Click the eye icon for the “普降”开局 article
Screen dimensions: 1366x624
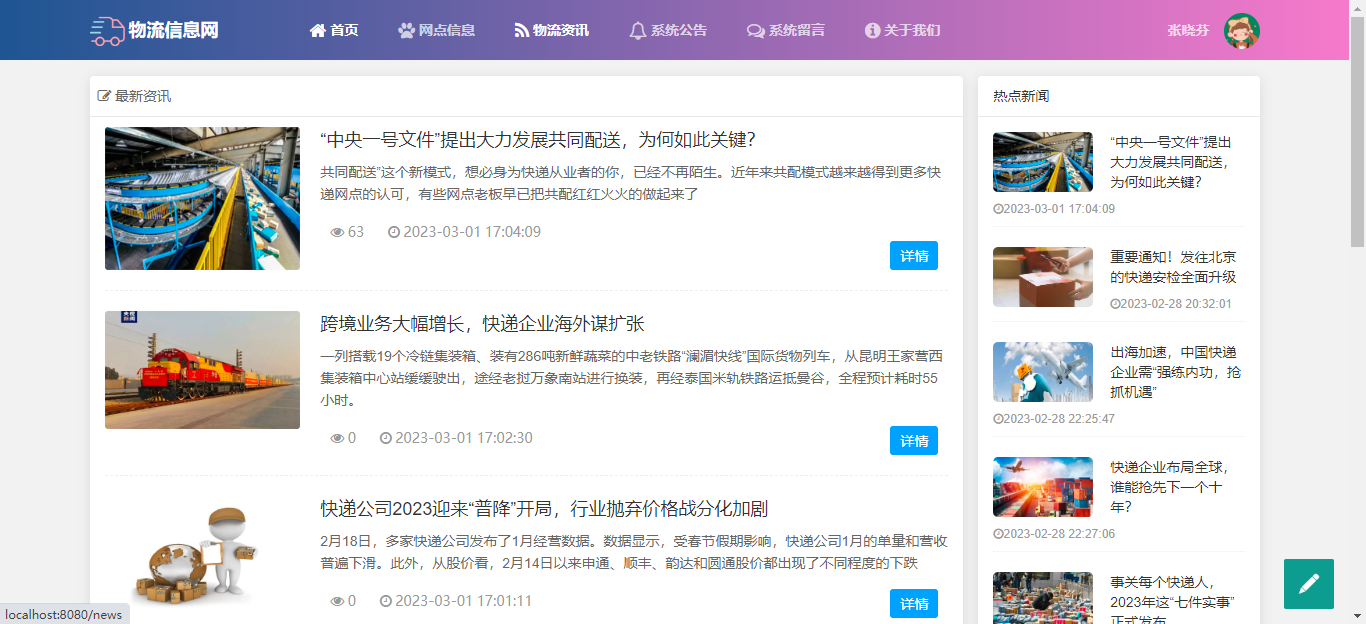(337, 601)
